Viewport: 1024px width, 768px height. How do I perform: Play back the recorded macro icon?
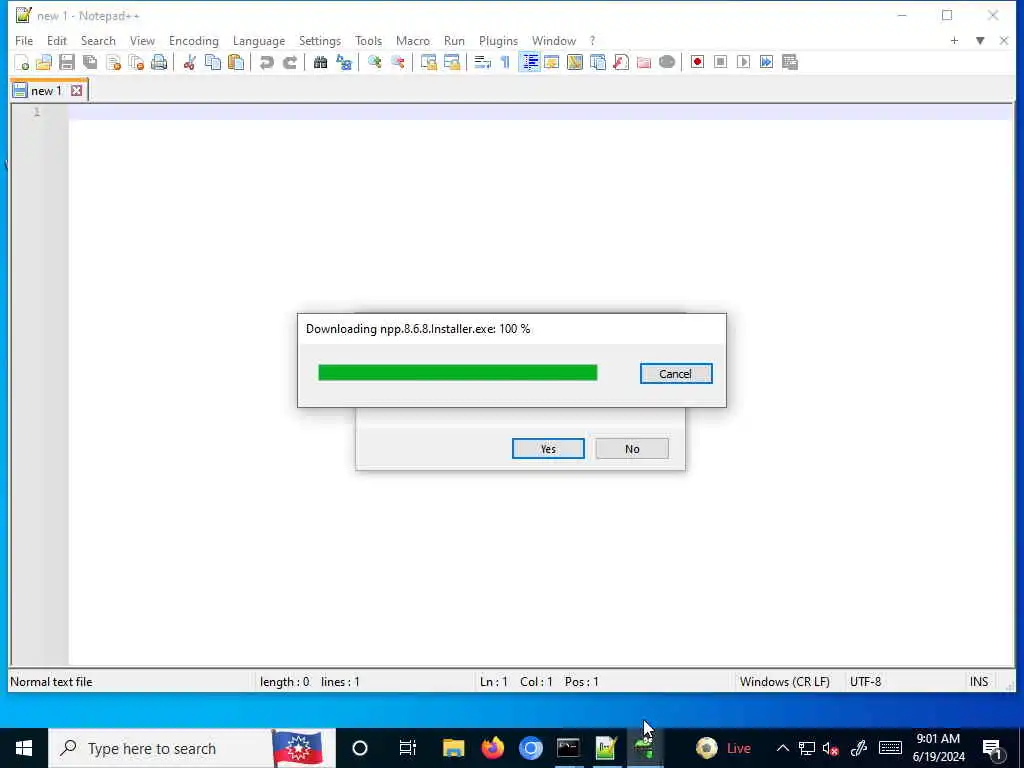[743, 62]
